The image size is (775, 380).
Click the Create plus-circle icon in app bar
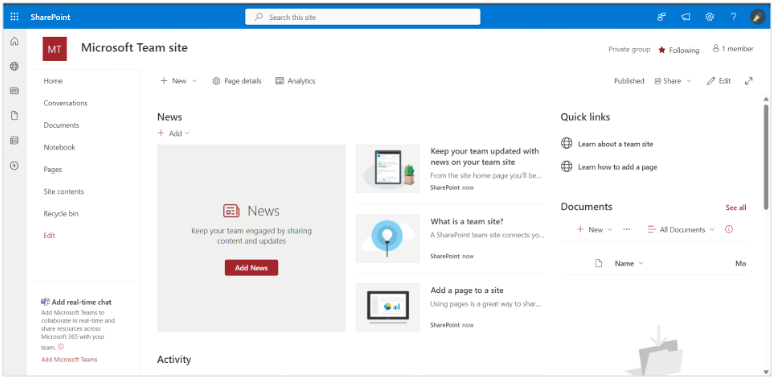[14, 166]
